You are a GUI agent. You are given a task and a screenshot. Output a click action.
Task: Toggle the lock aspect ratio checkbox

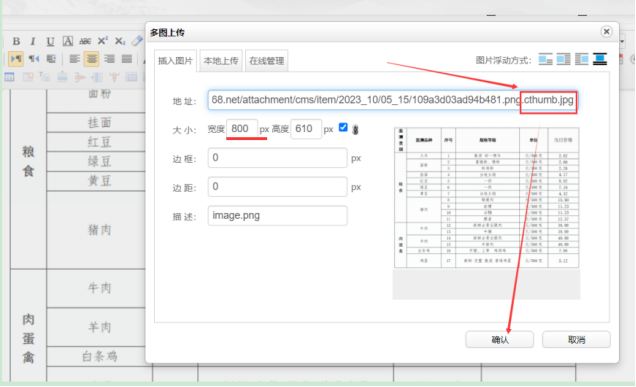343,127
